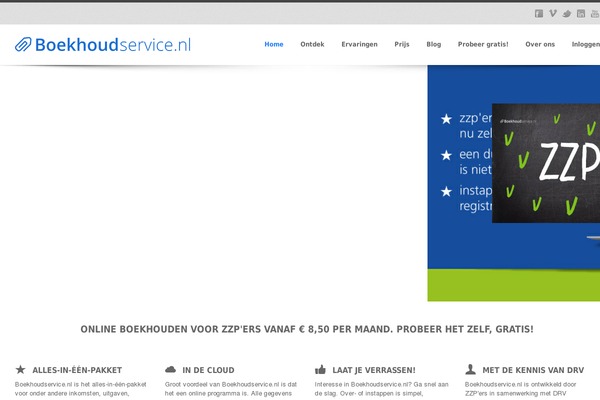Click the text starting "Groot voordeel van Boekhoudservice.nl"
This screenshot has height=400, width=600.
tap(231, 389)
